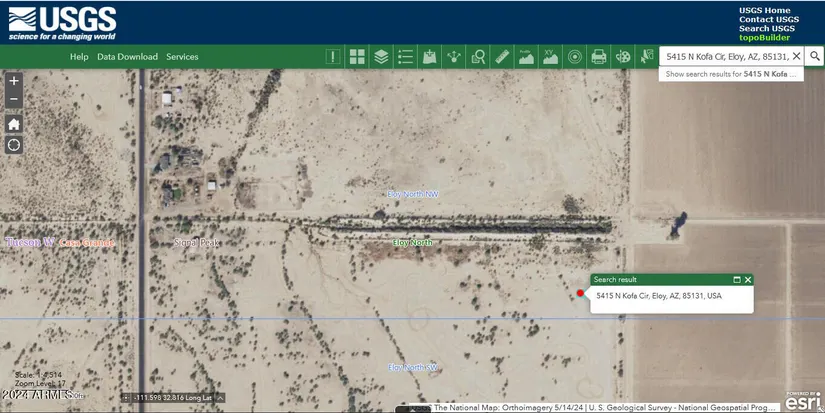Open the basemap gallery grid icon
The height and width of the screenshot is (413, 825).
[x=357, y=57]
